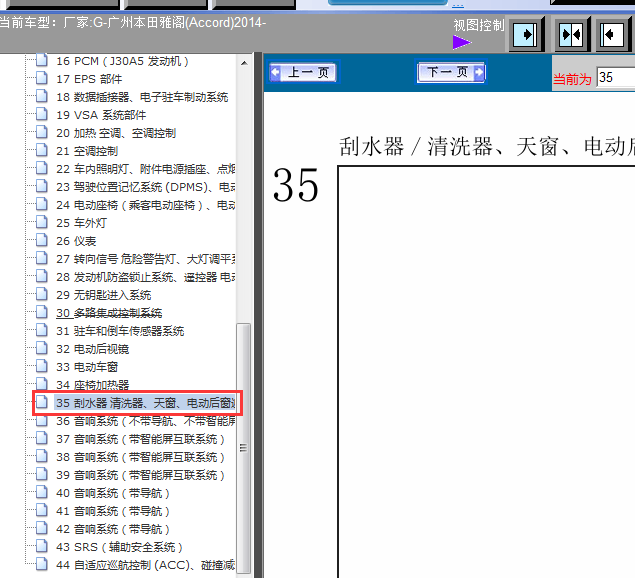
Task: Open tree item 36 音响系统 (不带导航)
Action: (x=146, y=421)
